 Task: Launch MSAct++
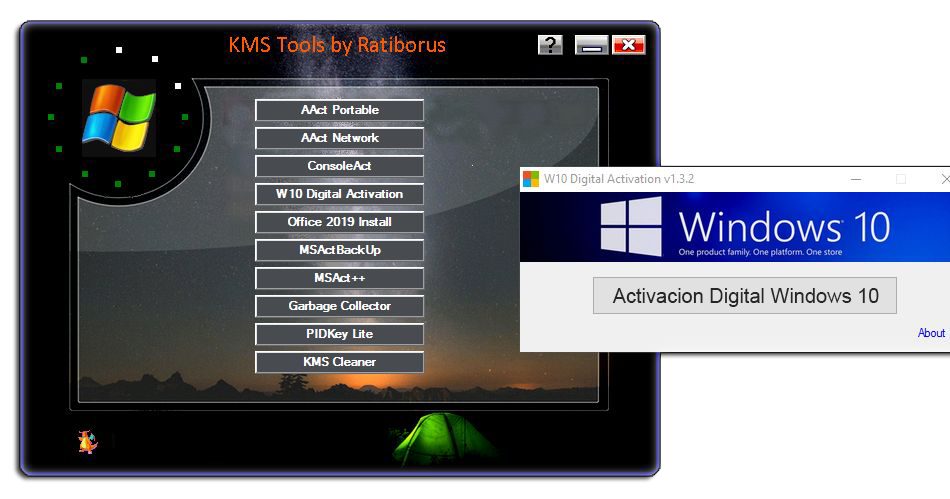(x=339, y=278)
